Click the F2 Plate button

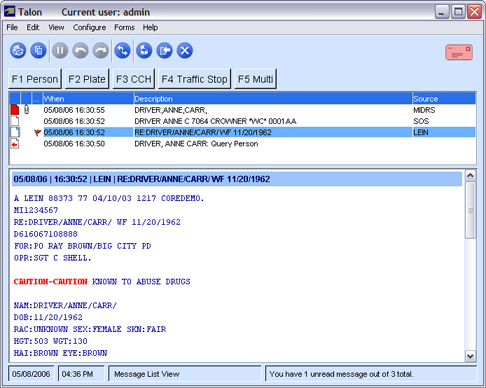click(x=87, y=79)
